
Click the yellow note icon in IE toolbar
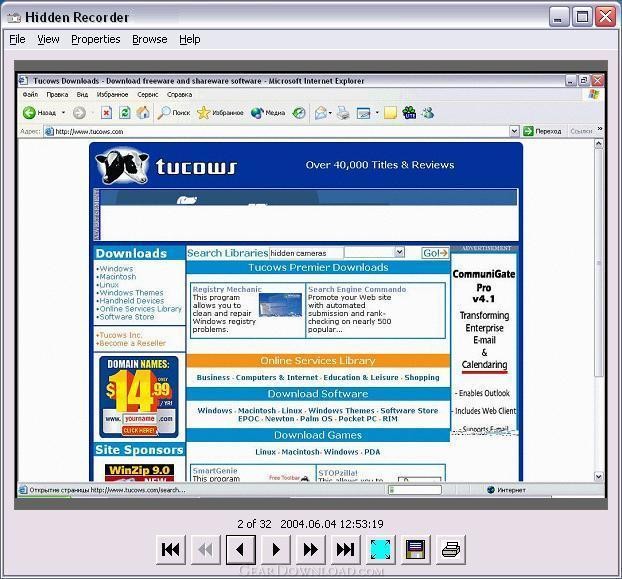390,113
